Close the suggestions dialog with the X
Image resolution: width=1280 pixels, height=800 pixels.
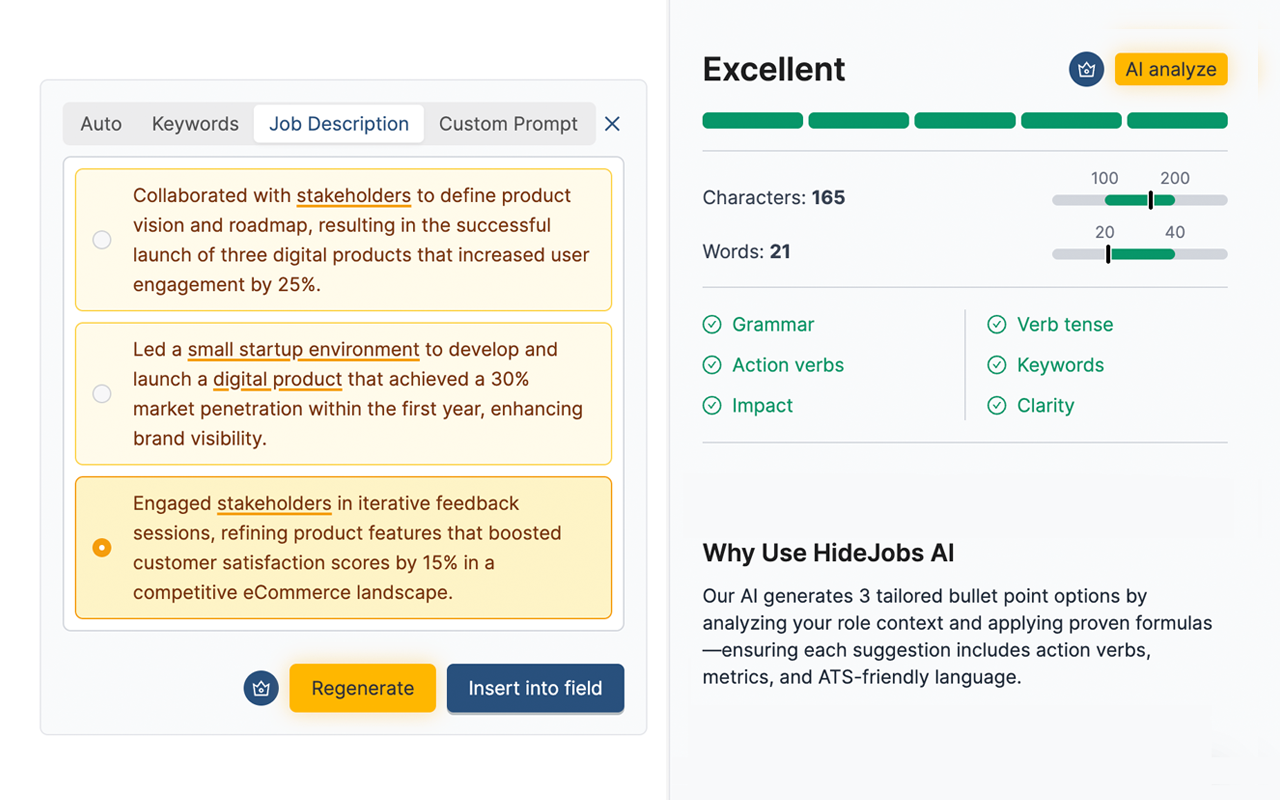coord(612,123)
